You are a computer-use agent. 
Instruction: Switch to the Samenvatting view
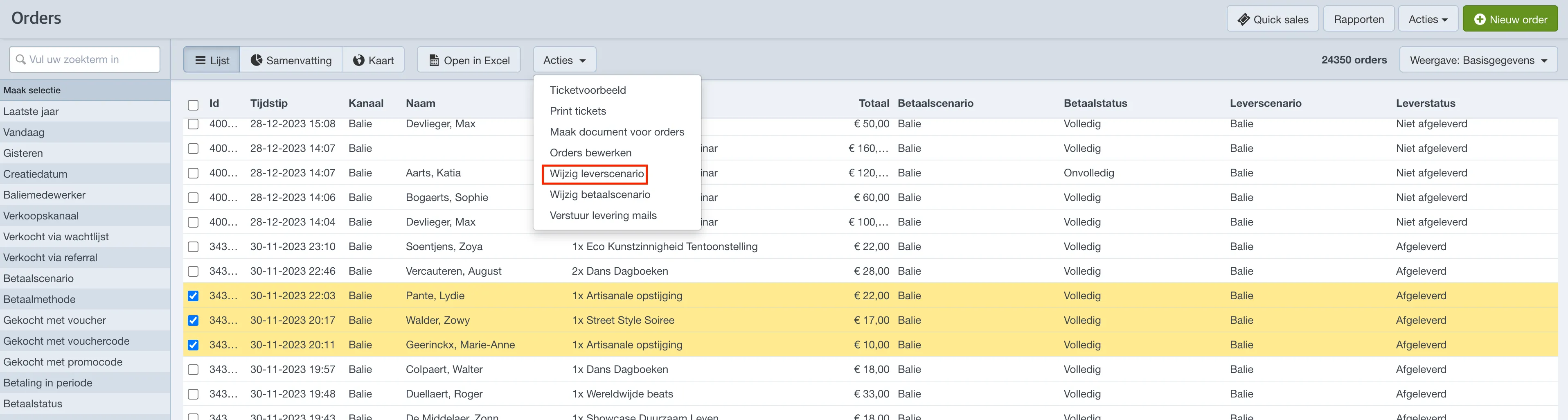click(x=291, y=60)
